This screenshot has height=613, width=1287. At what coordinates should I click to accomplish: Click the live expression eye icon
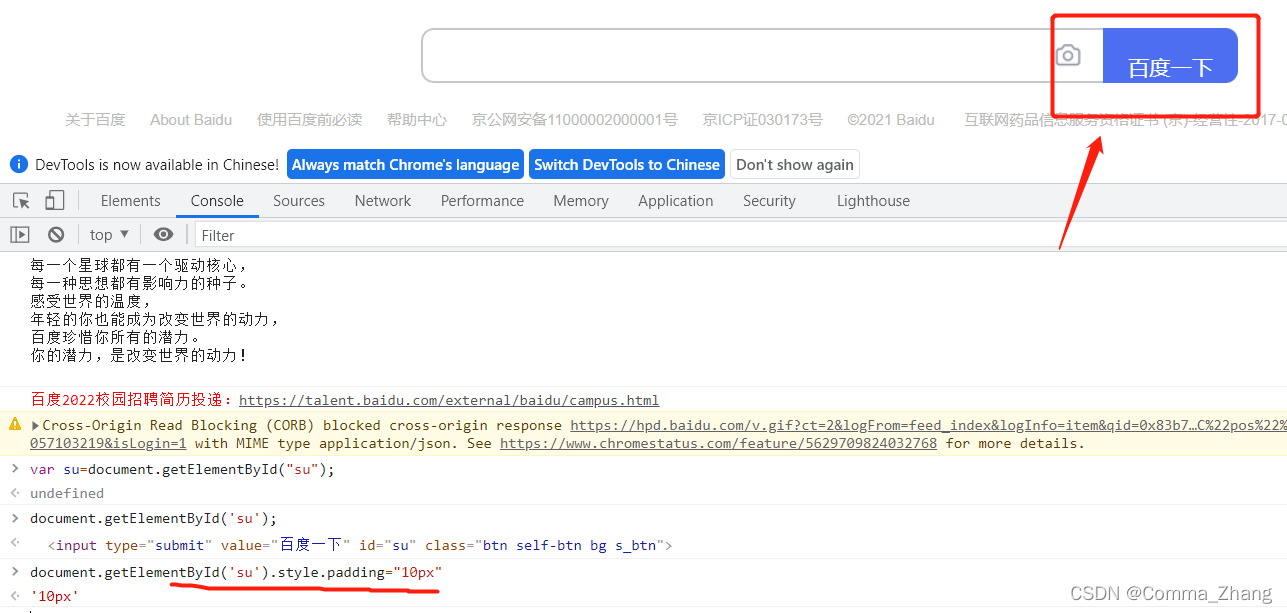(x=163, y=234)
